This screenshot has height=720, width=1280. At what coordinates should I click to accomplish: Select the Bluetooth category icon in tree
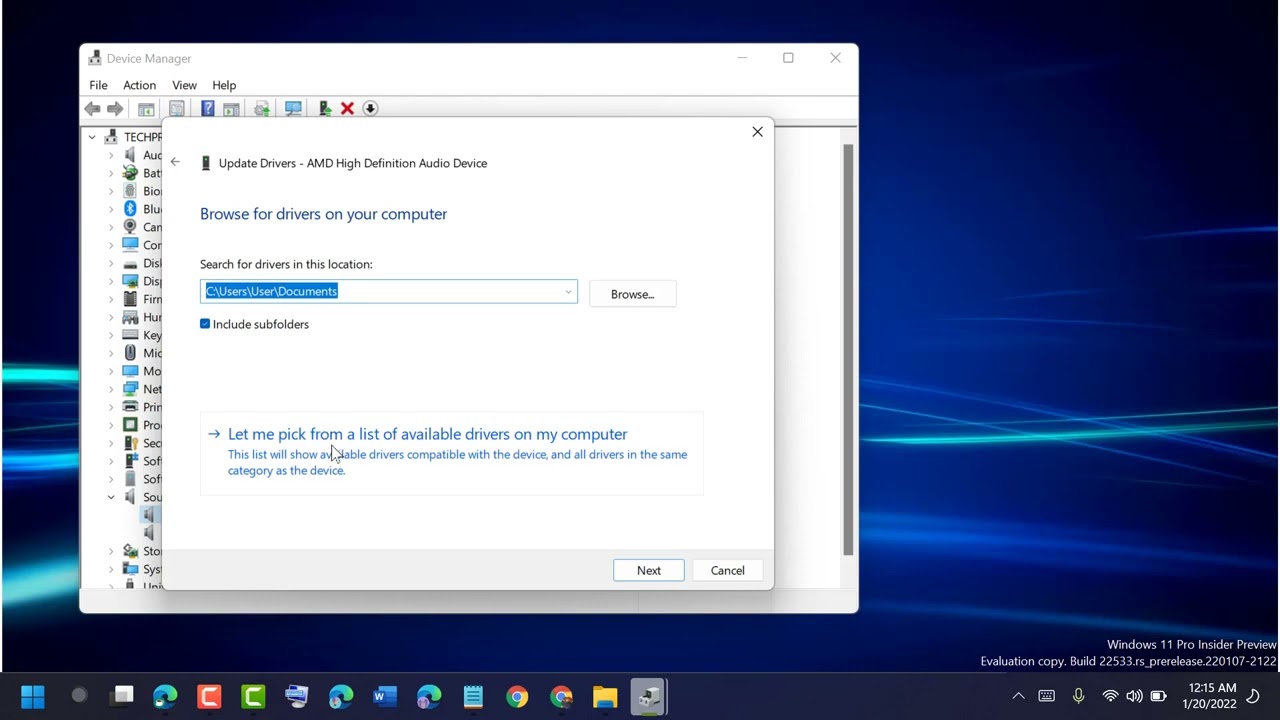[x=130, y=209]
